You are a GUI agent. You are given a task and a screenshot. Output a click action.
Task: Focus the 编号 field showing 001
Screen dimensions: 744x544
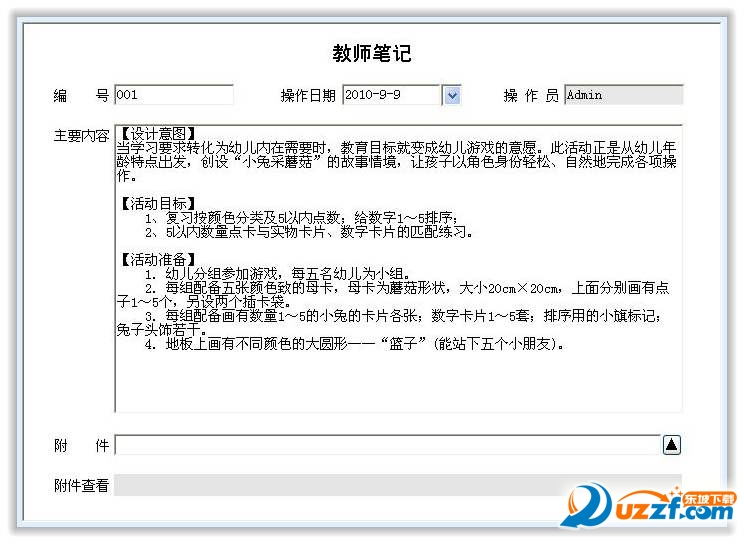(174, 95)
